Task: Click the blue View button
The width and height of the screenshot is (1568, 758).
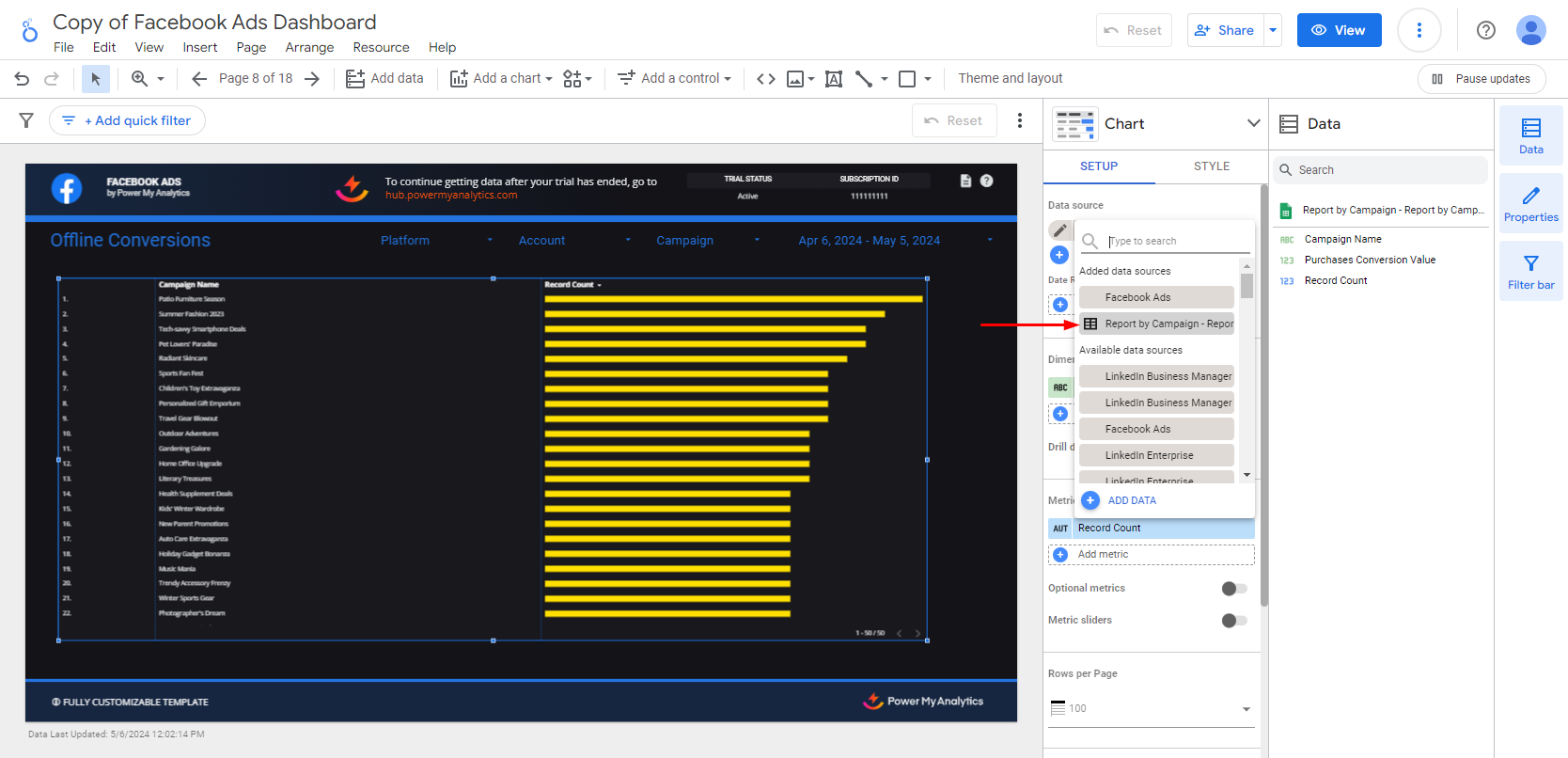Action: coord(1339,30)
